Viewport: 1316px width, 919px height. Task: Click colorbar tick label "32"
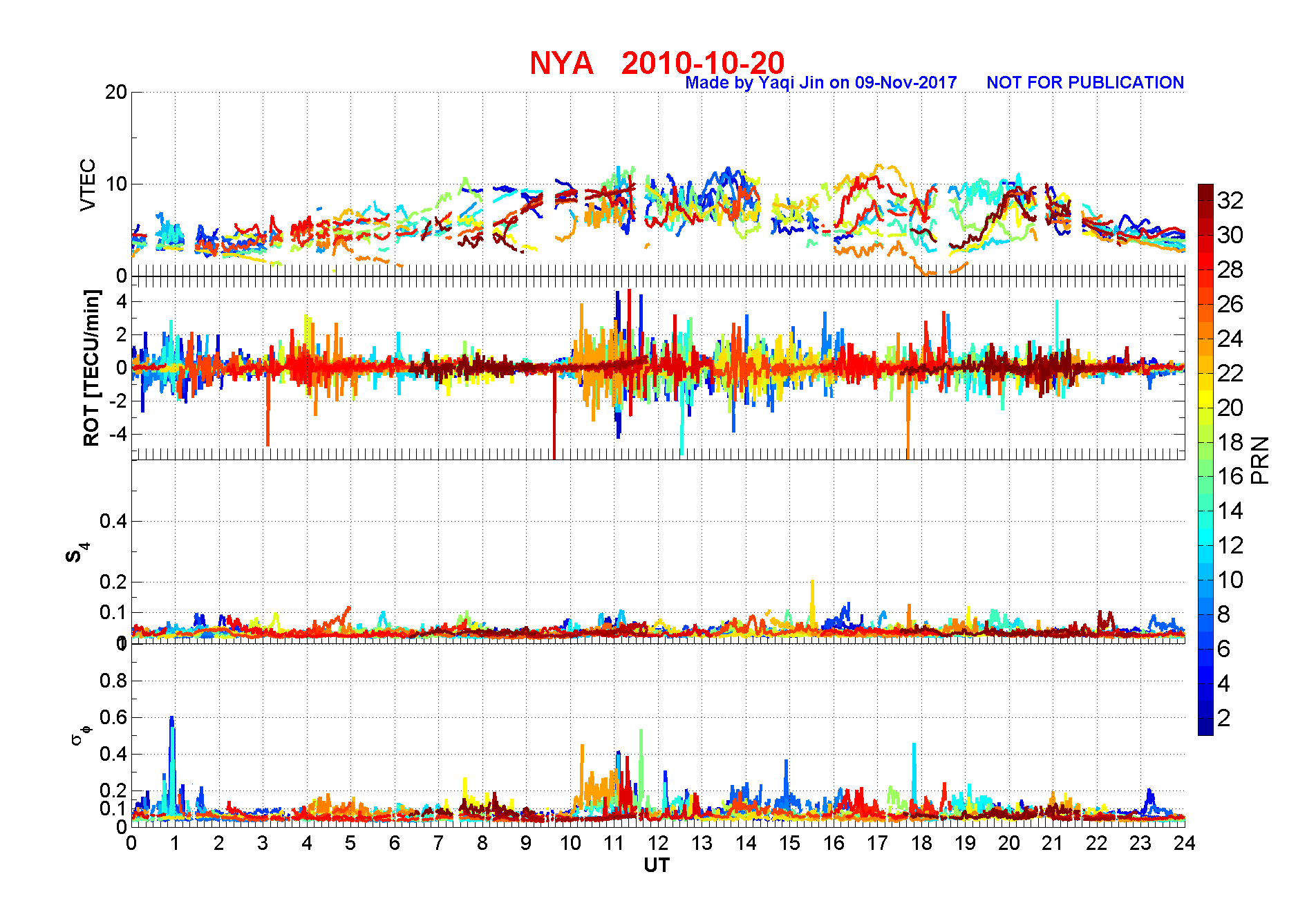(x=1230, y=200)
